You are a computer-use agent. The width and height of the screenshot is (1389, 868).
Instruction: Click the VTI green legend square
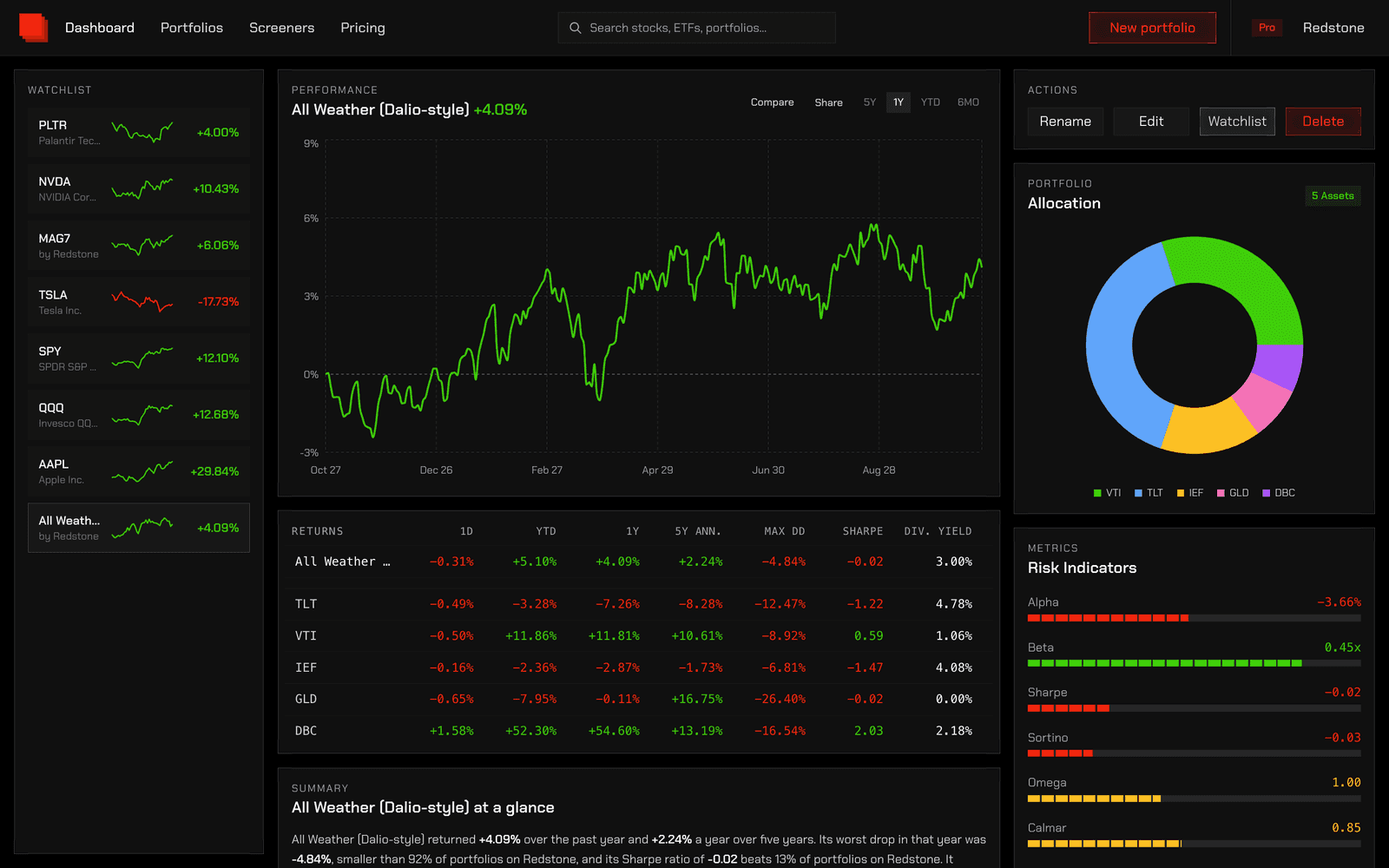[1097, 493]
